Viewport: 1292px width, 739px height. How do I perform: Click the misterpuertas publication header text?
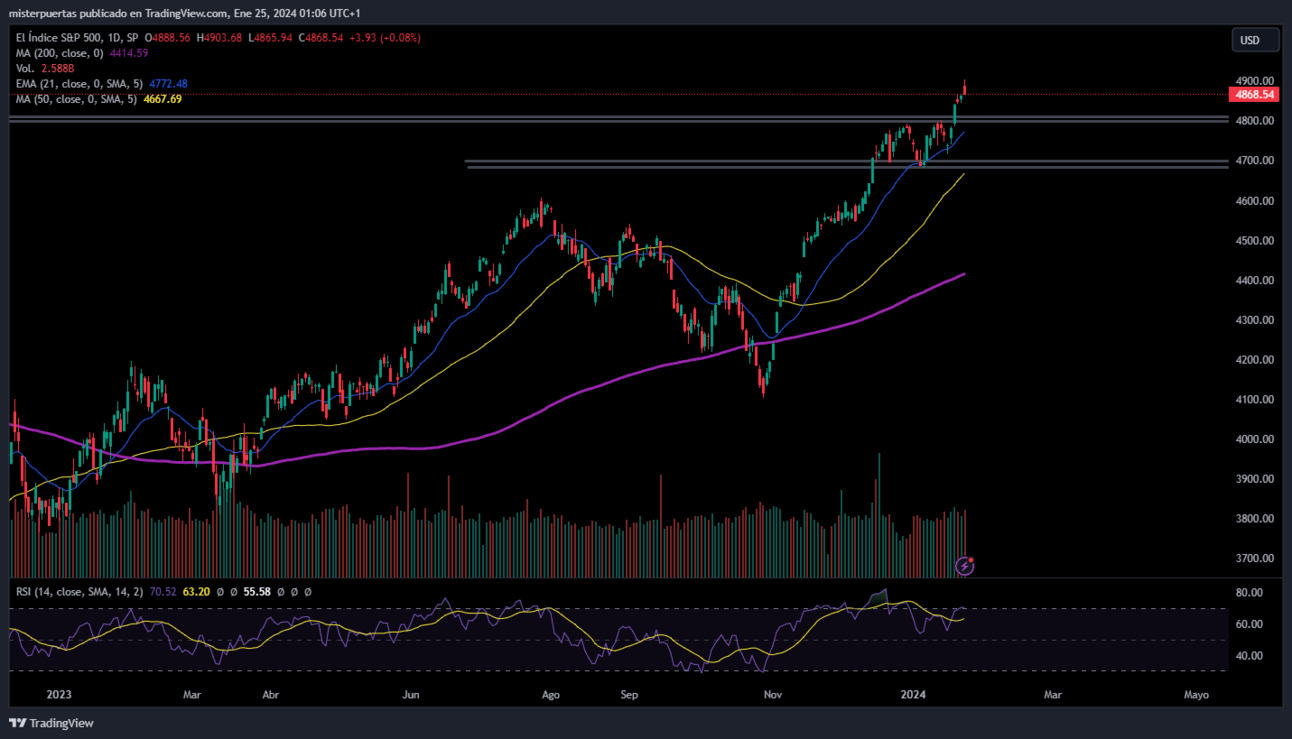coord(184,13)
